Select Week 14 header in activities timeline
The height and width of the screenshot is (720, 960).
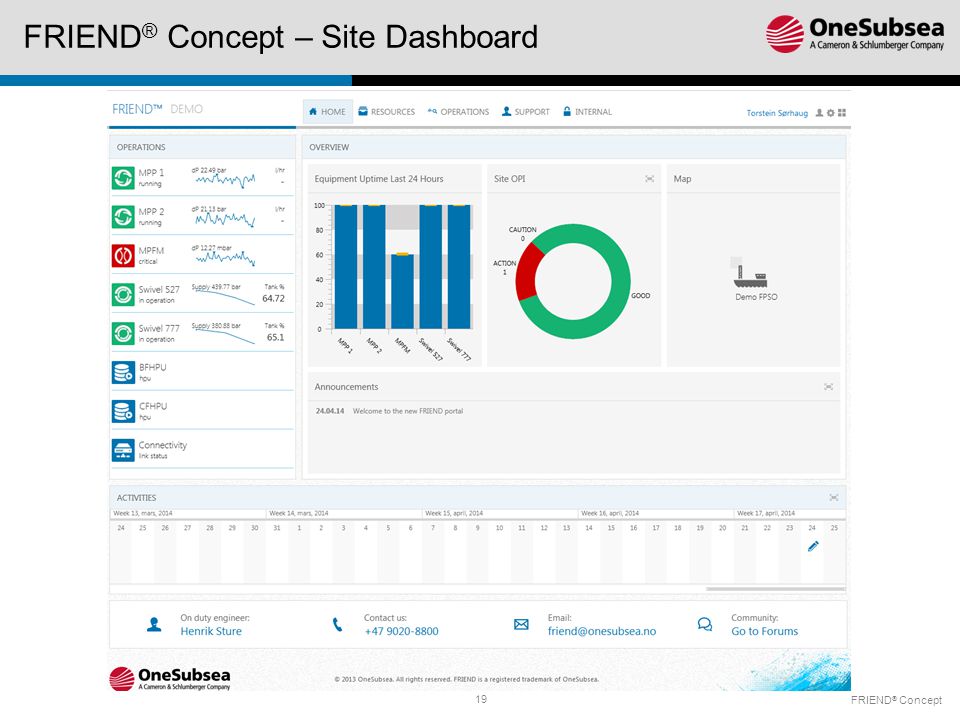tap(299, 513)
